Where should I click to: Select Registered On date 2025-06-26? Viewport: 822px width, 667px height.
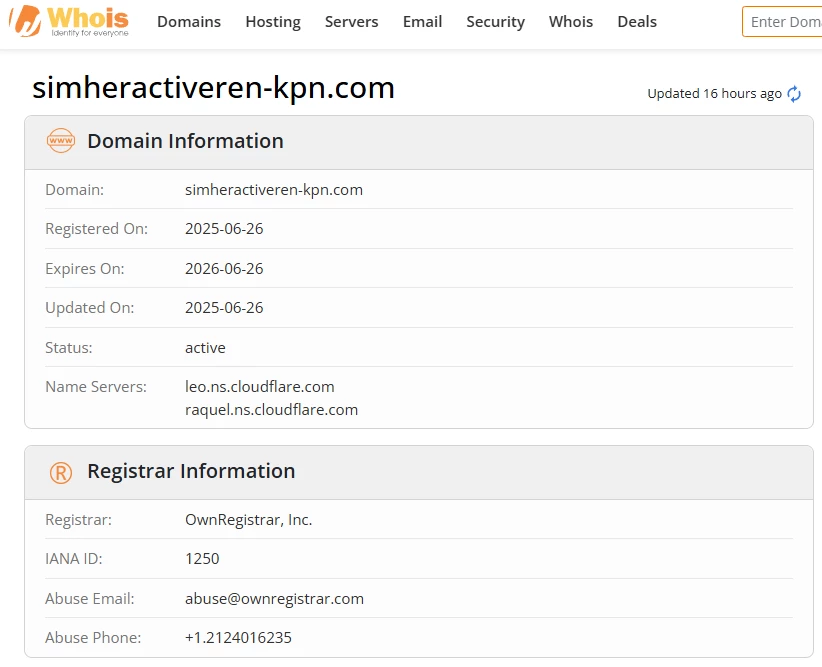(x=224, y=229)
